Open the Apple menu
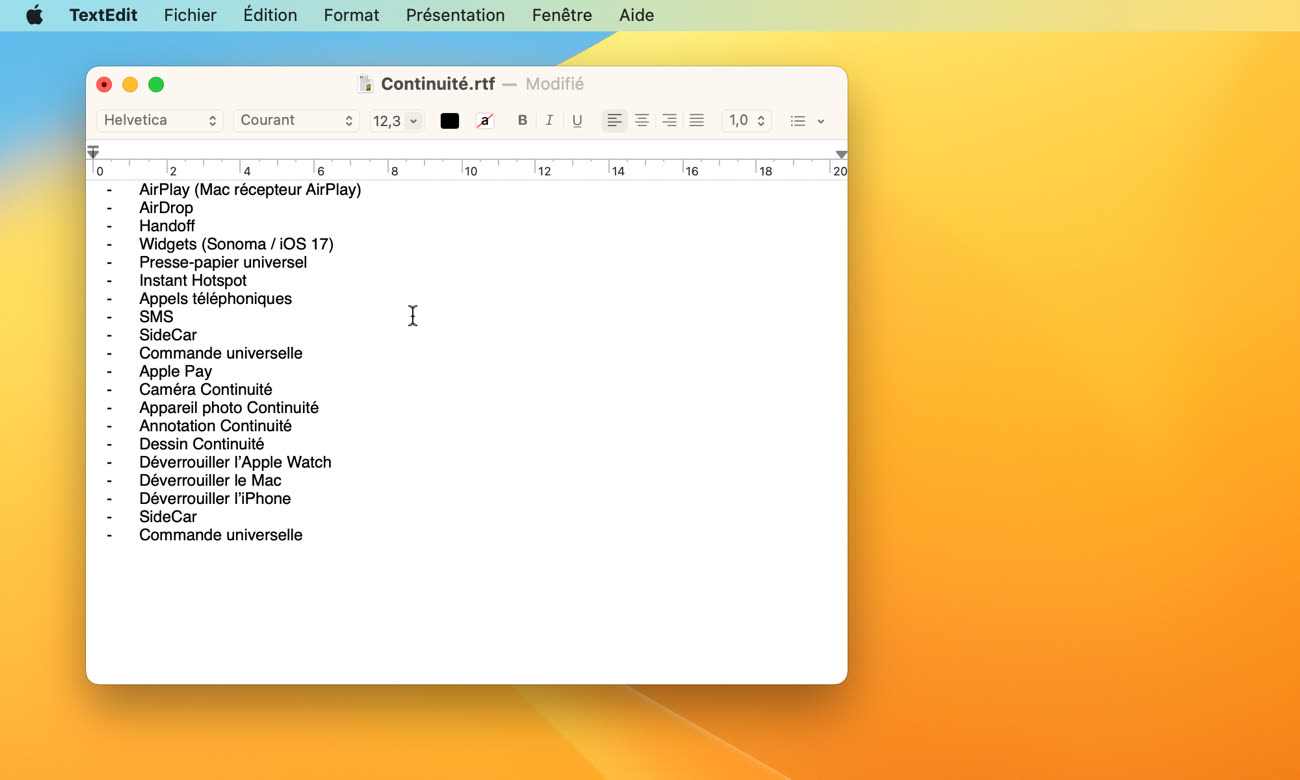Image resolution: width=1300 pixels, height=780 pixels. [x=34, y=15]
